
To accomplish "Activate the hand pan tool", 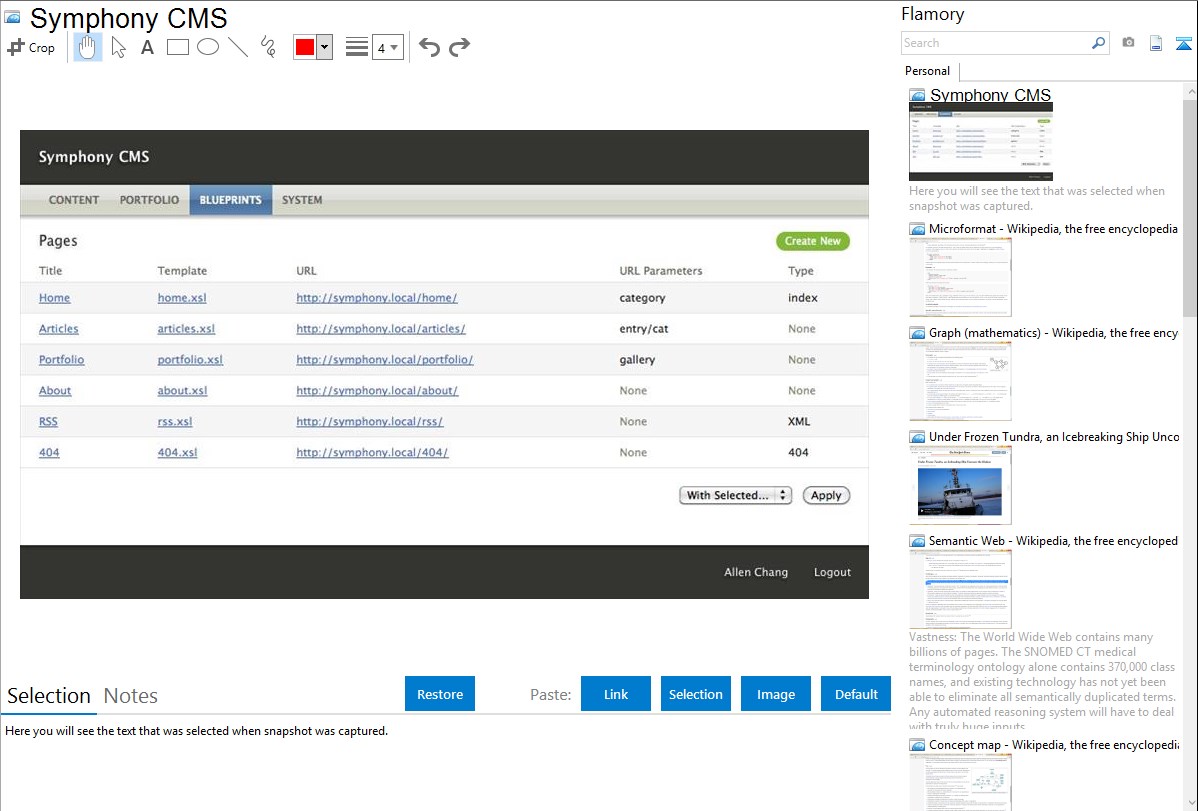I will 87,47.
